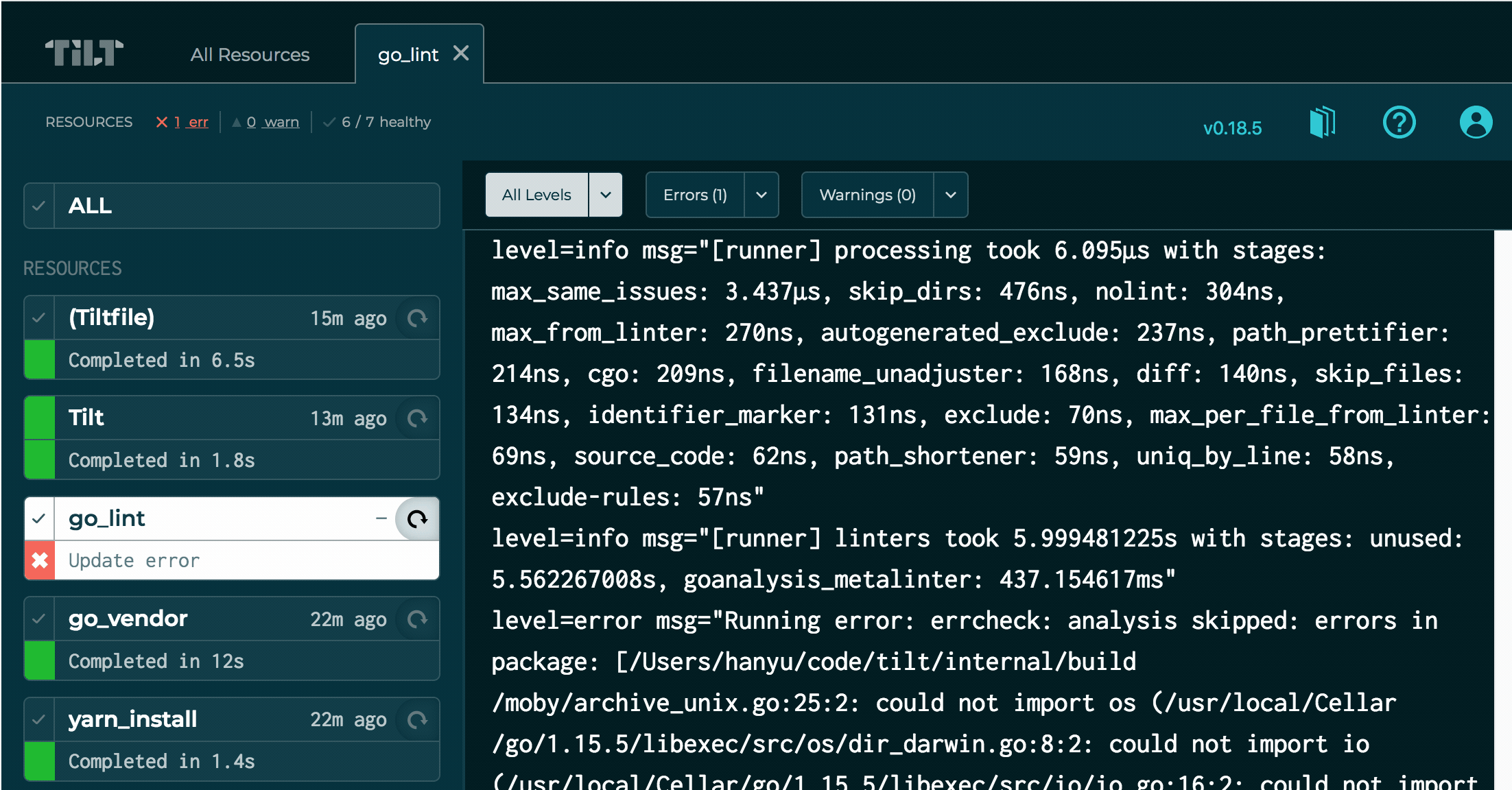This screenshot has height=790, width=1512.
Task: Click 'Completed in 12s' under go_vendor
Action: pyautogui.click(x=156, y=661)
